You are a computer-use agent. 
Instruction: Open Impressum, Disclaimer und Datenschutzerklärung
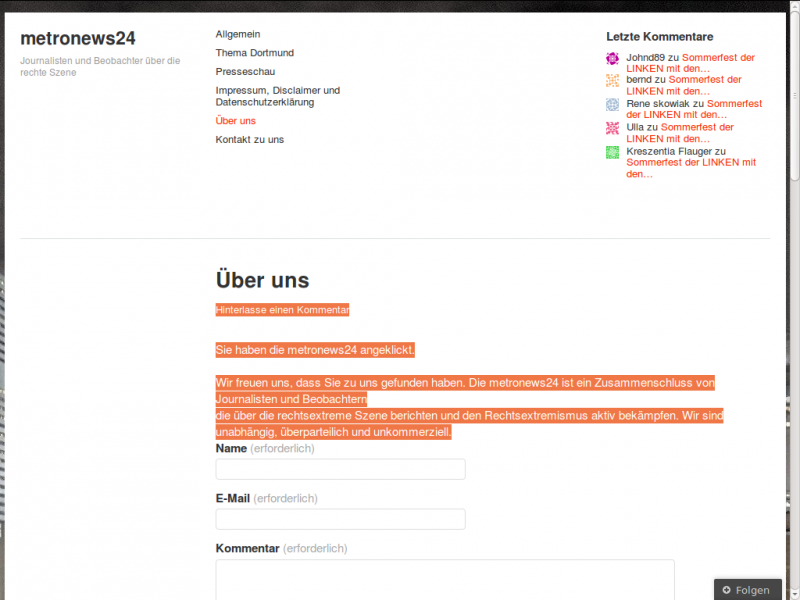coord(277,96)
